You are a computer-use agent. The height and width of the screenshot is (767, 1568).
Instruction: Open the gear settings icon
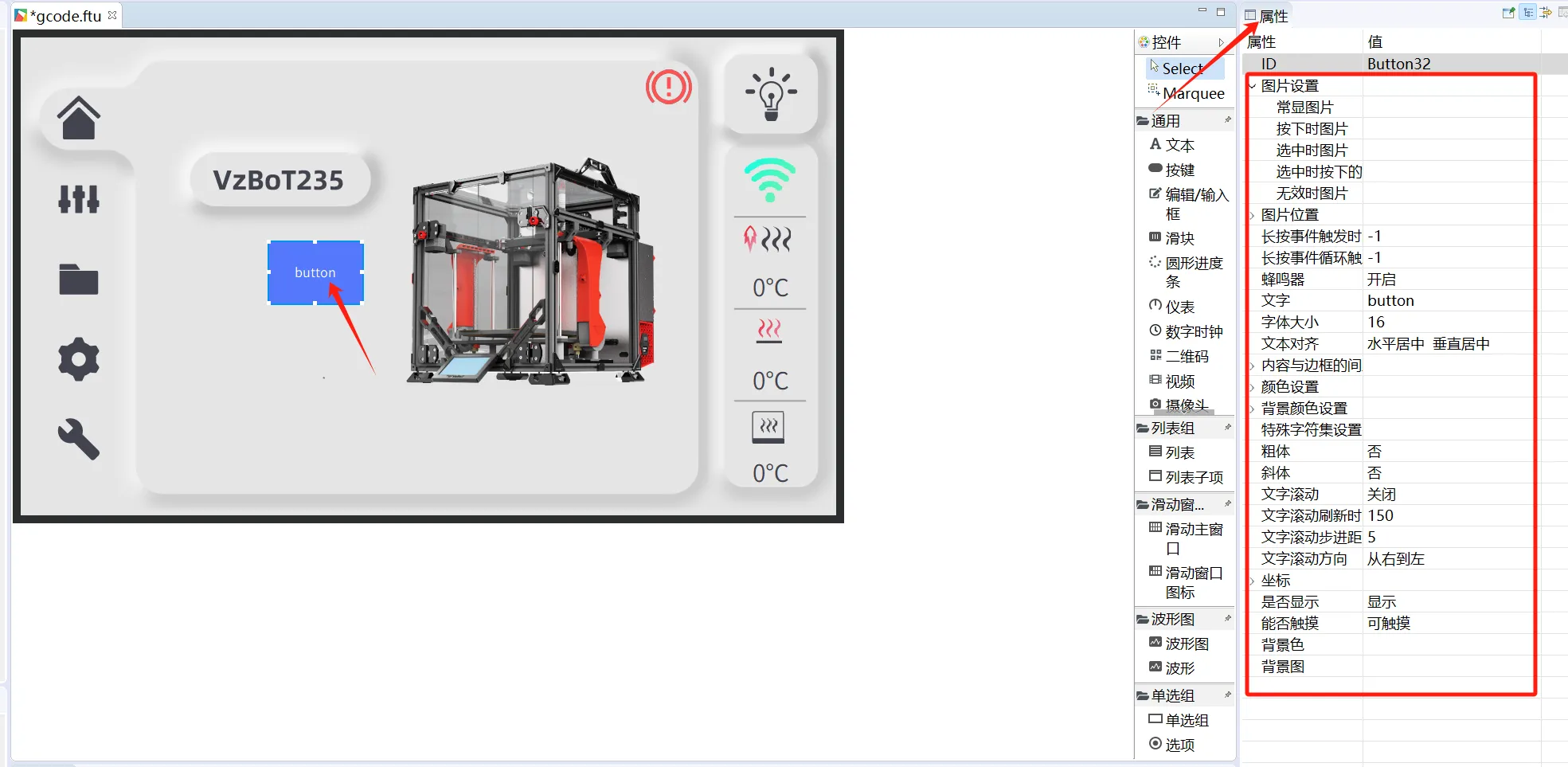[79, 359]
